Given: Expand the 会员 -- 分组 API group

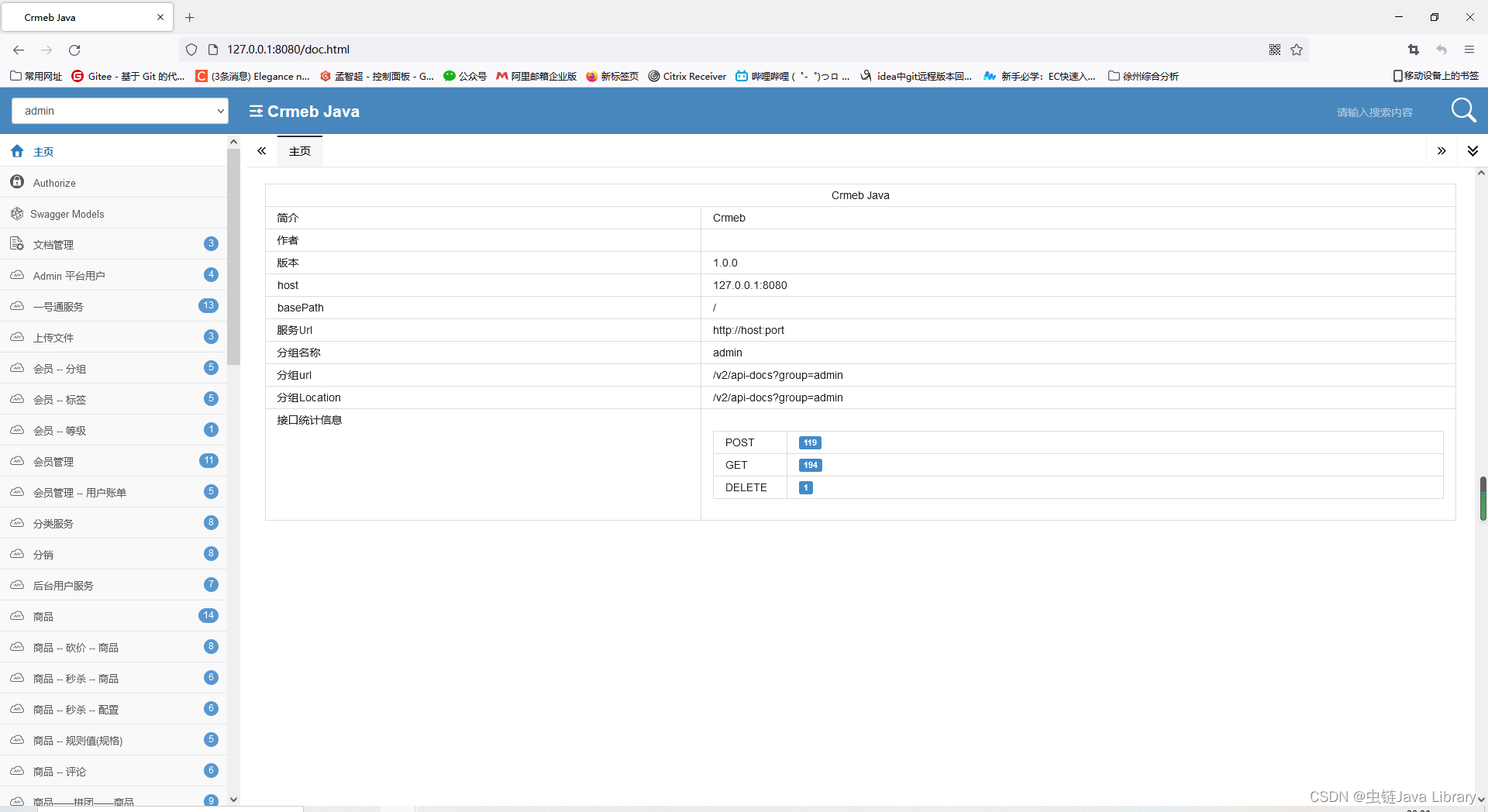Looking at the screenshot, I should (113, 368).
